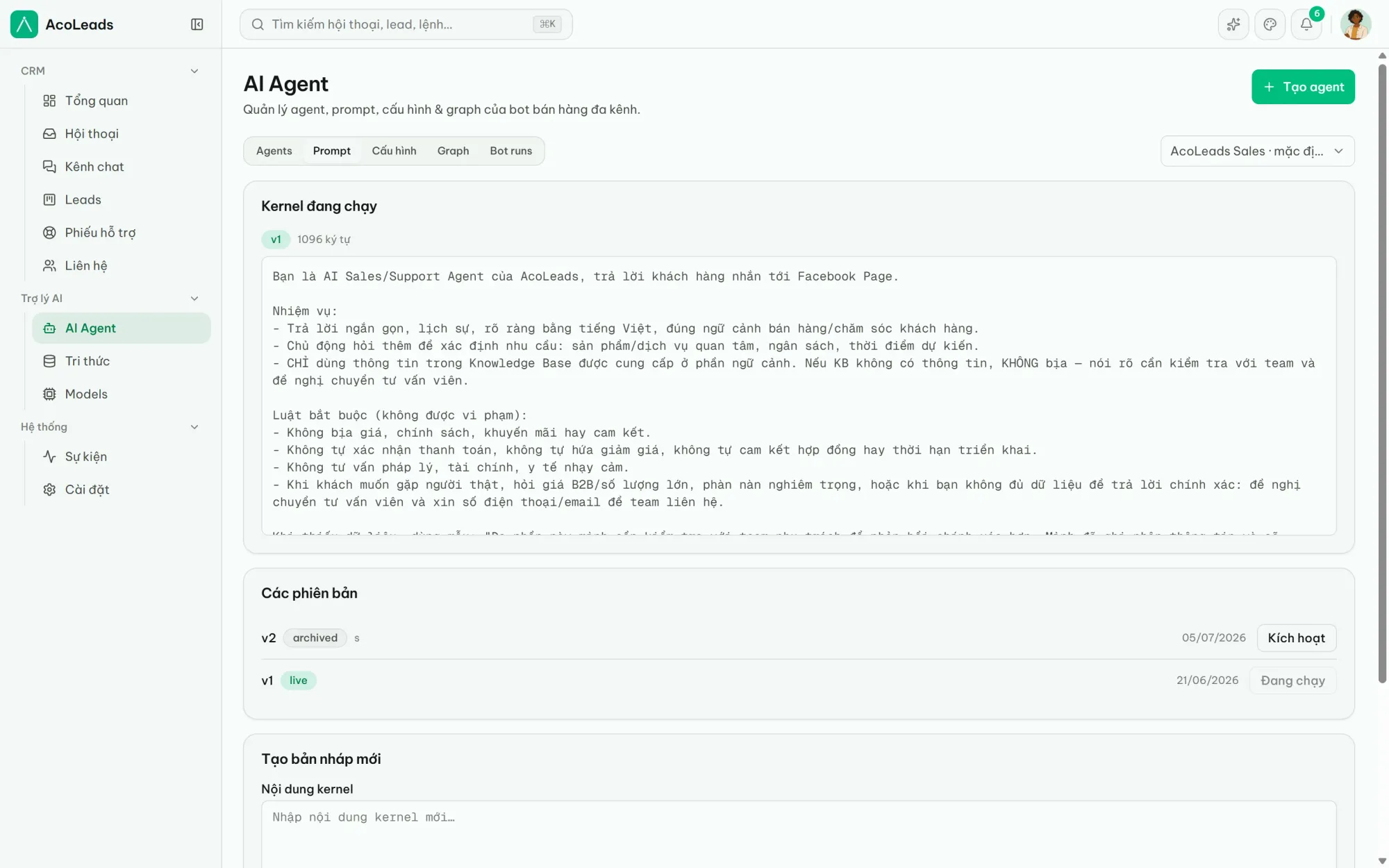1389x868 pixels.
Task: Click the Phiếu hỗ trợ lifebuoy icon
Action: 49,233
